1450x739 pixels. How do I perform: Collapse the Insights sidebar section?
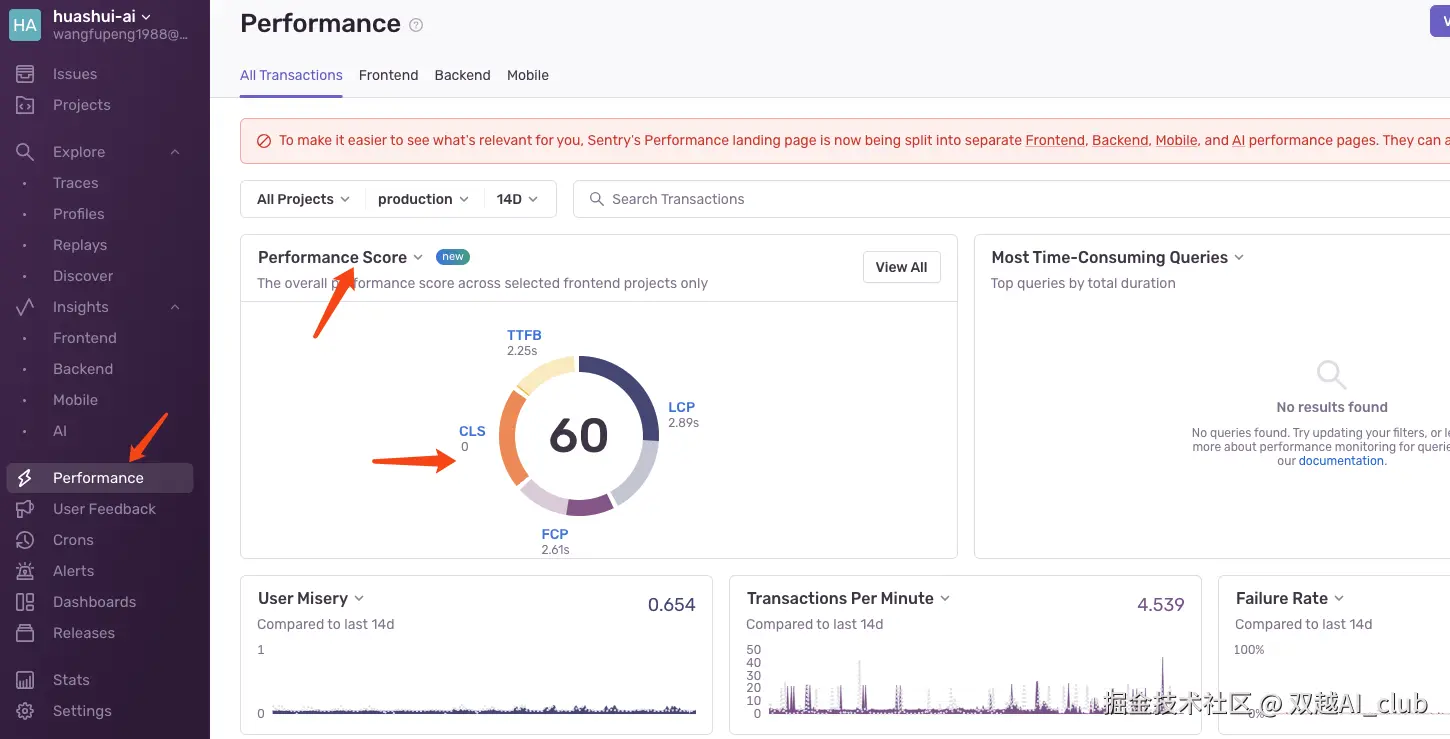(175, 307)
